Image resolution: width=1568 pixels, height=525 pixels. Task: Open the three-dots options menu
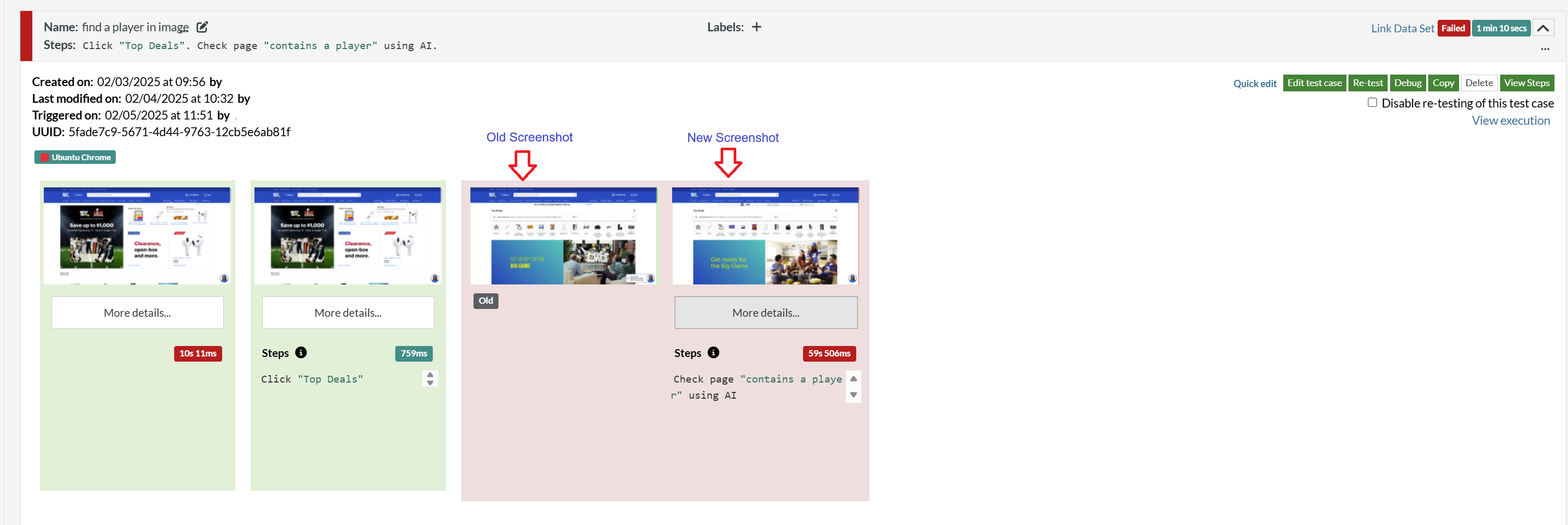point(1544,49)
